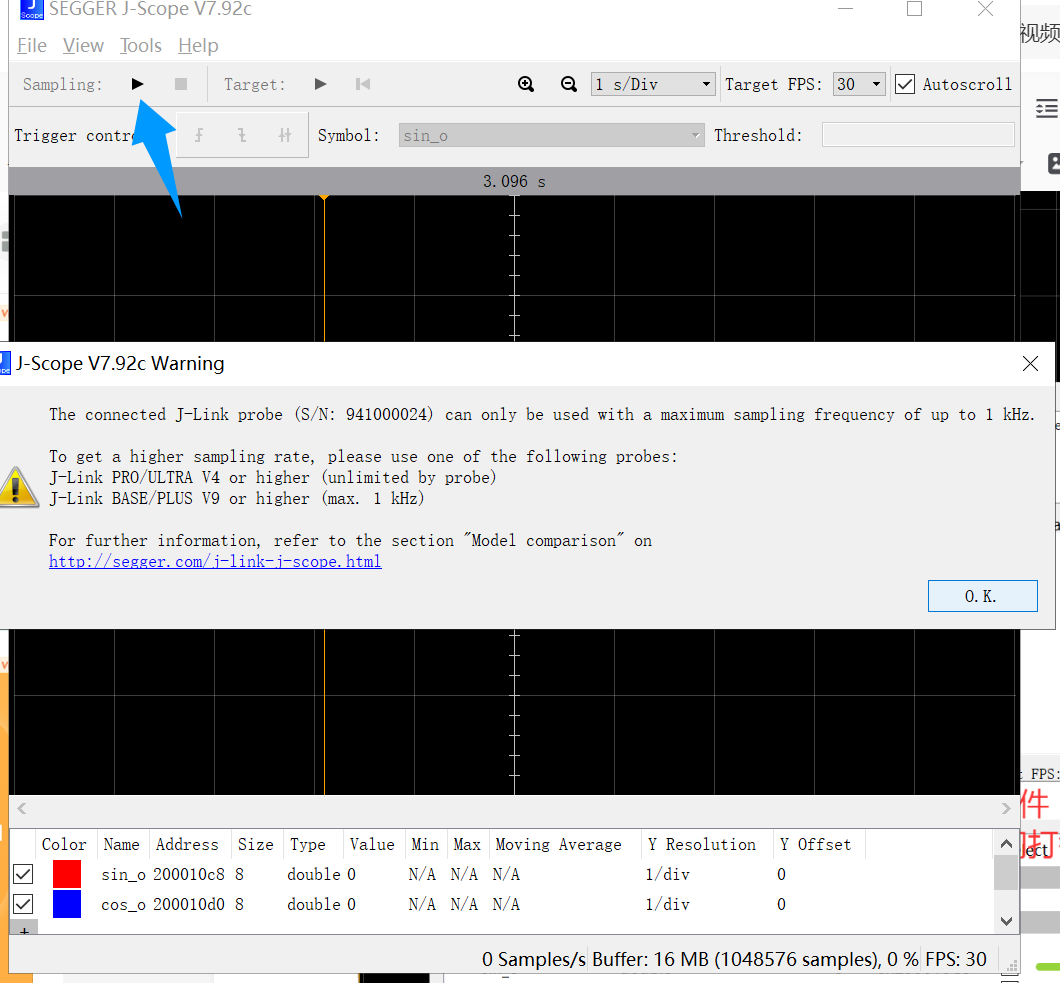The height and width of the screenshot is (983, 1060).
Task: Click the 1/div resolution for sin_o
Action: pos(667,874)
